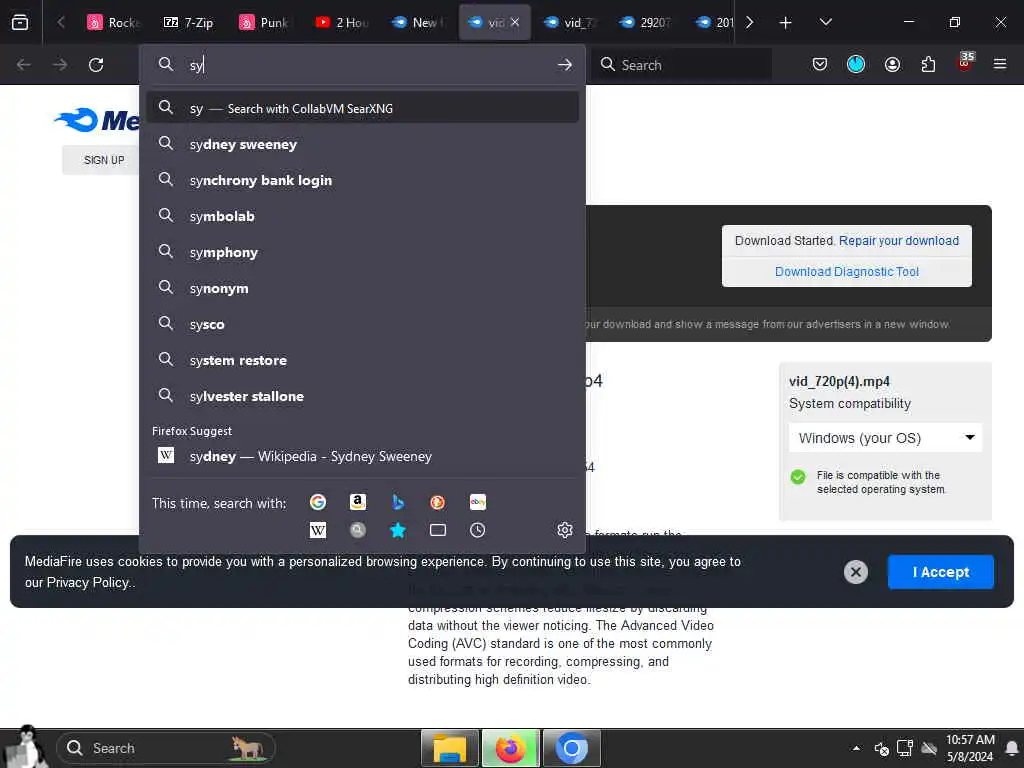Switch to the Rock tab
The image size is (1024, 768).
[x=113, y=23]
